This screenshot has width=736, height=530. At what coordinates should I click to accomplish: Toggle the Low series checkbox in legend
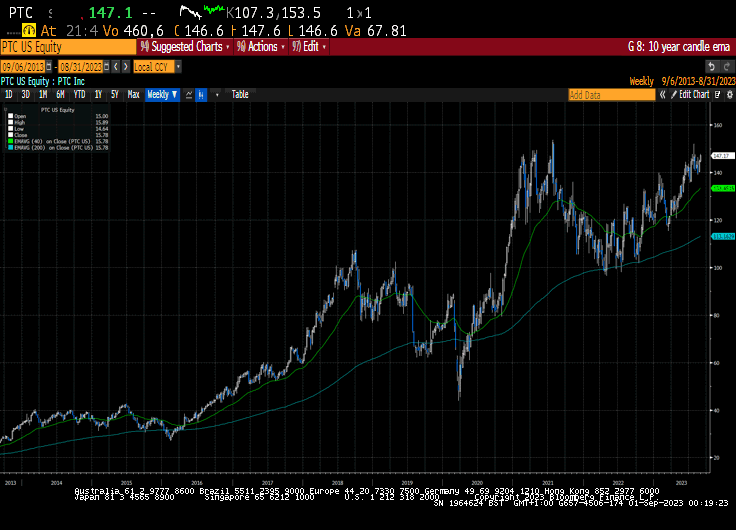point(10,129)
